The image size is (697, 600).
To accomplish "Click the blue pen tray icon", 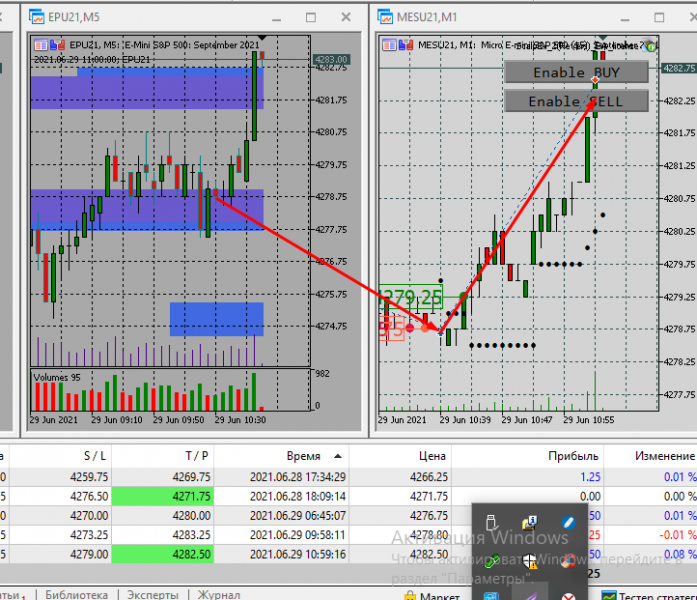I will pos(568,523).
